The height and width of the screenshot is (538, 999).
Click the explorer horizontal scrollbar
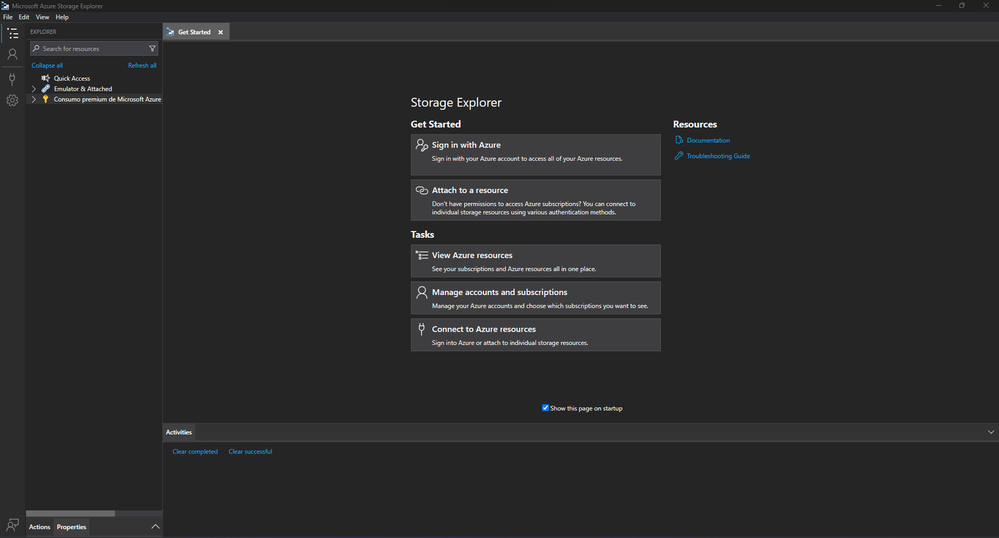[x=70, y=514]
